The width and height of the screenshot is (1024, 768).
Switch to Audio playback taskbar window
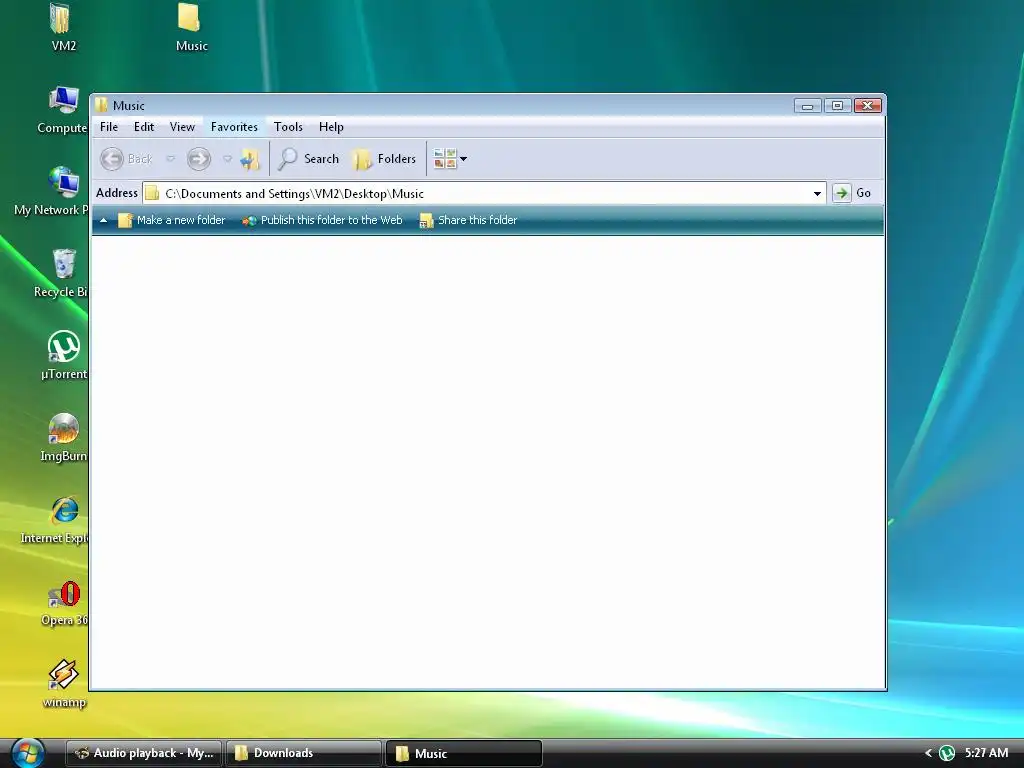144,753
